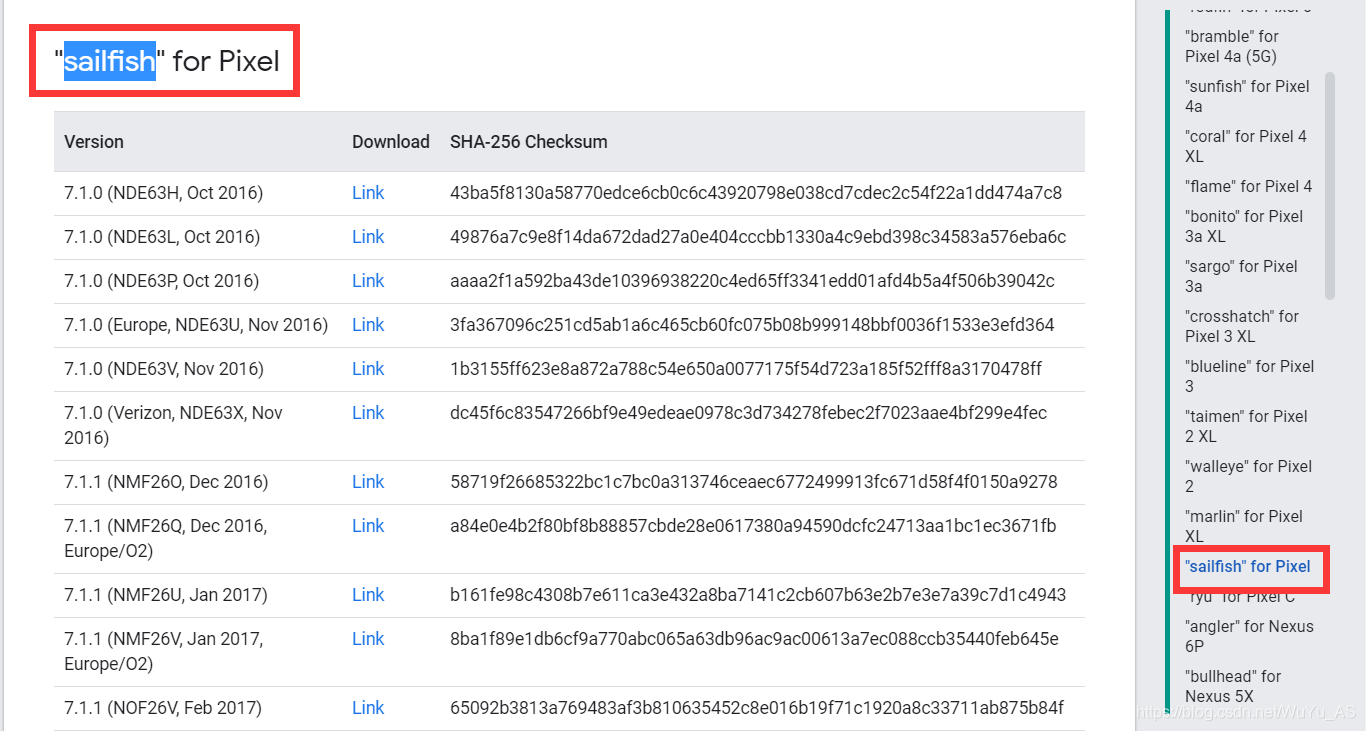Screen dimensions: 1366x731
Task: Go to "marlin" for Pixel XL
Action: tap(1244, 527)
